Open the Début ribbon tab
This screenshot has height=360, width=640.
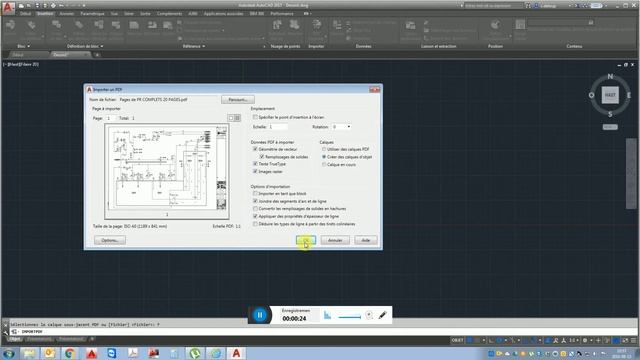tap(25, 13)
